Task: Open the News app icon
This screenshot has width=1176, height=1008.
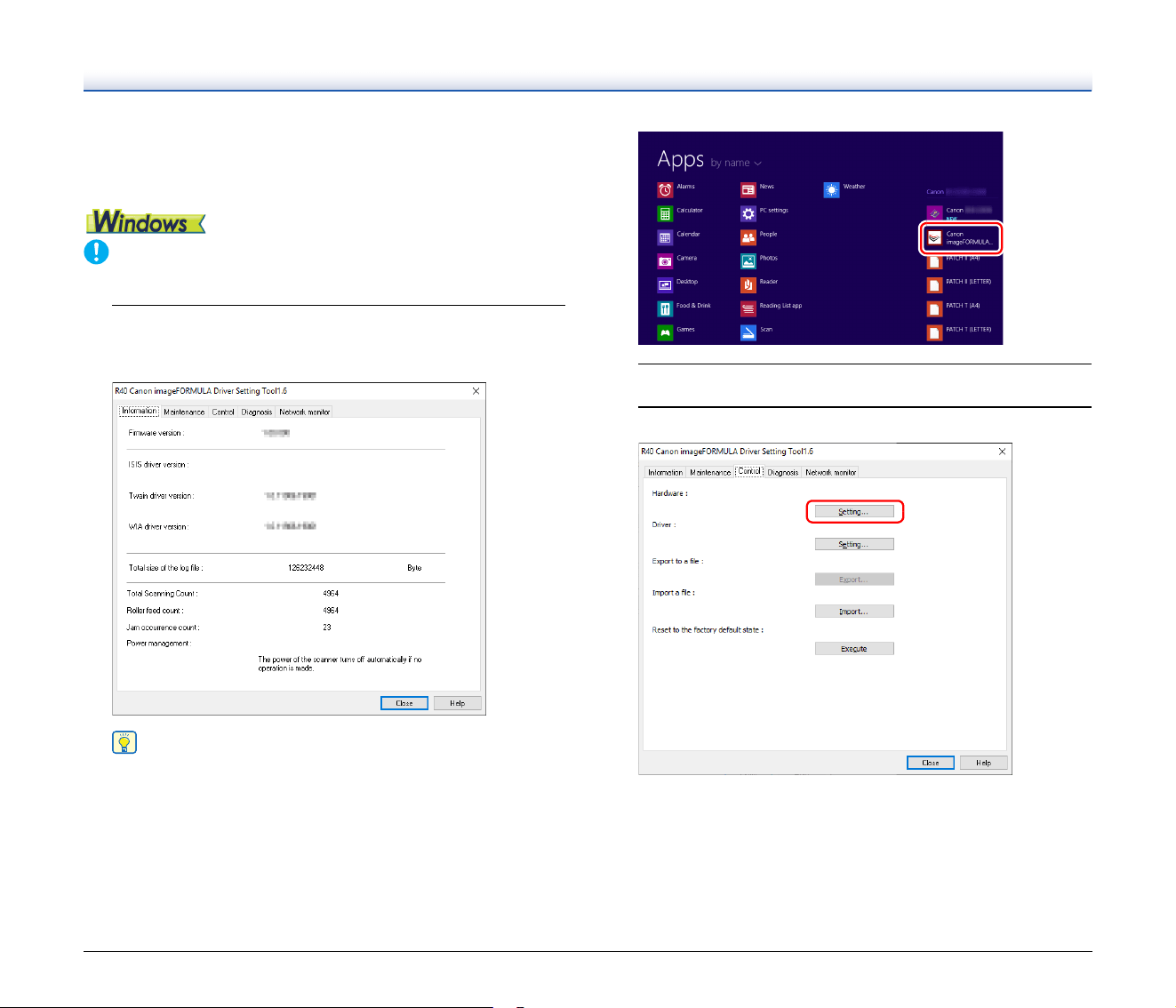Action: (x=748, y=190)
